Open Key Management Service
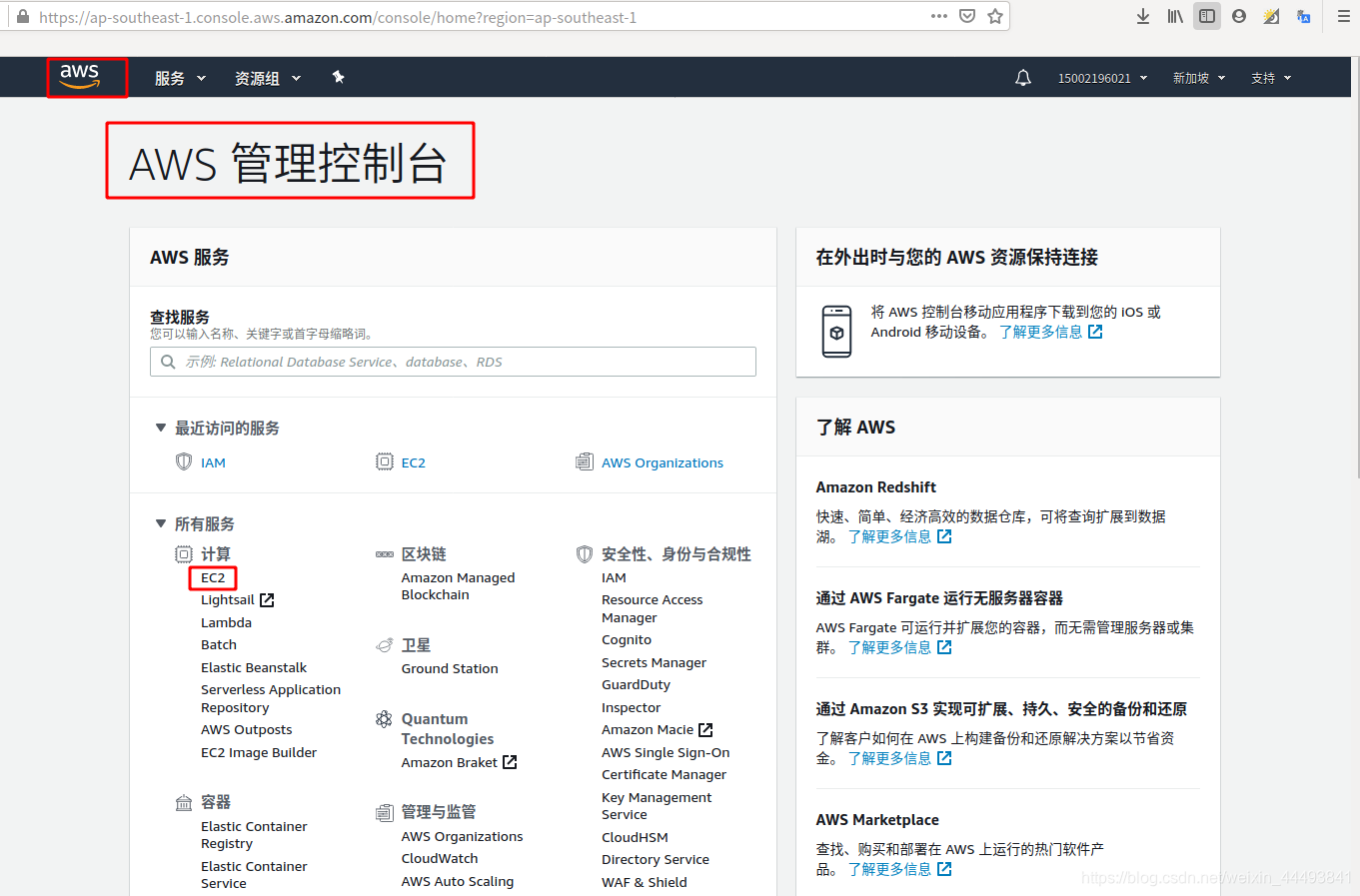Viewport: 1360px width, 896px height. tap(657, 806)
